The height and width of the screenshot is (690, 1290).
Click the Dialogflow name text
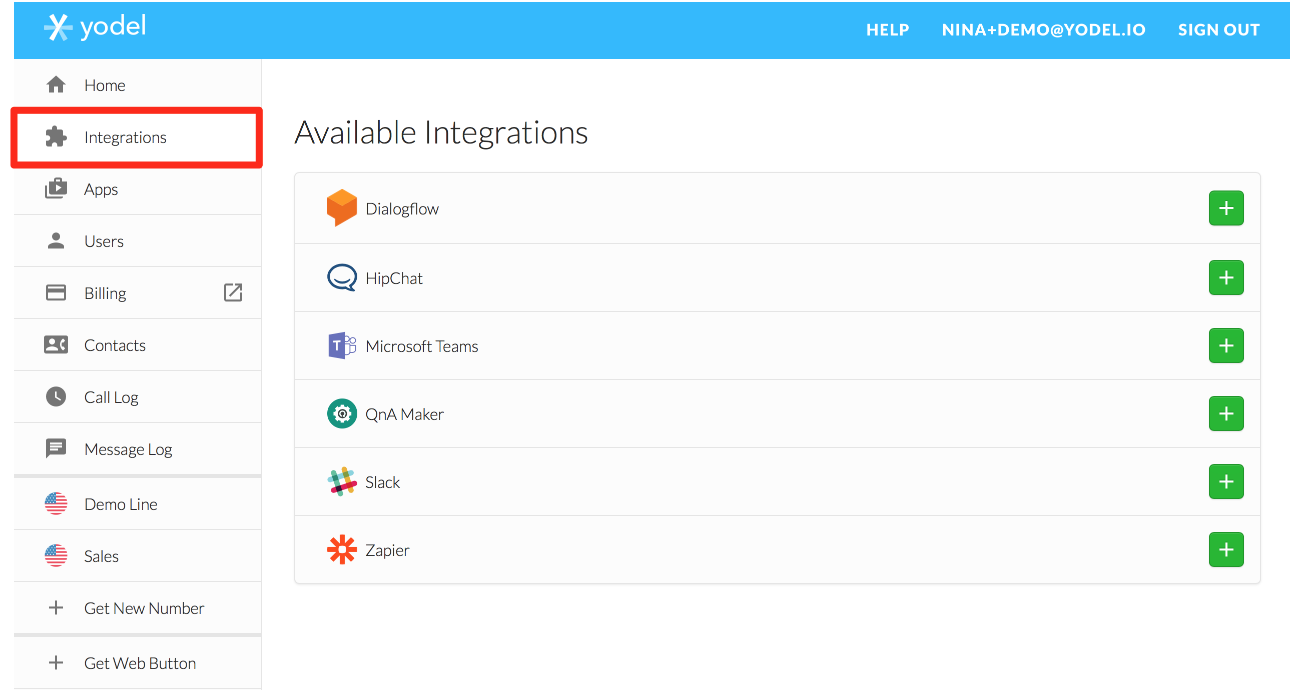[402, 209]
